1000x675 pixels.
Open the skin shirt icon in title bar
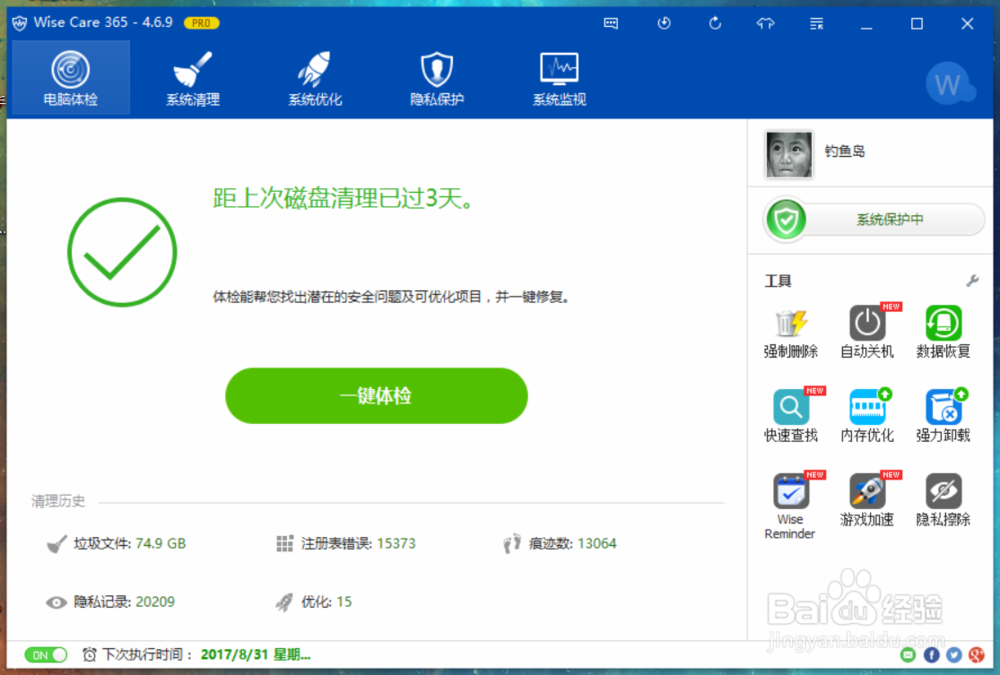coord(765,24)
